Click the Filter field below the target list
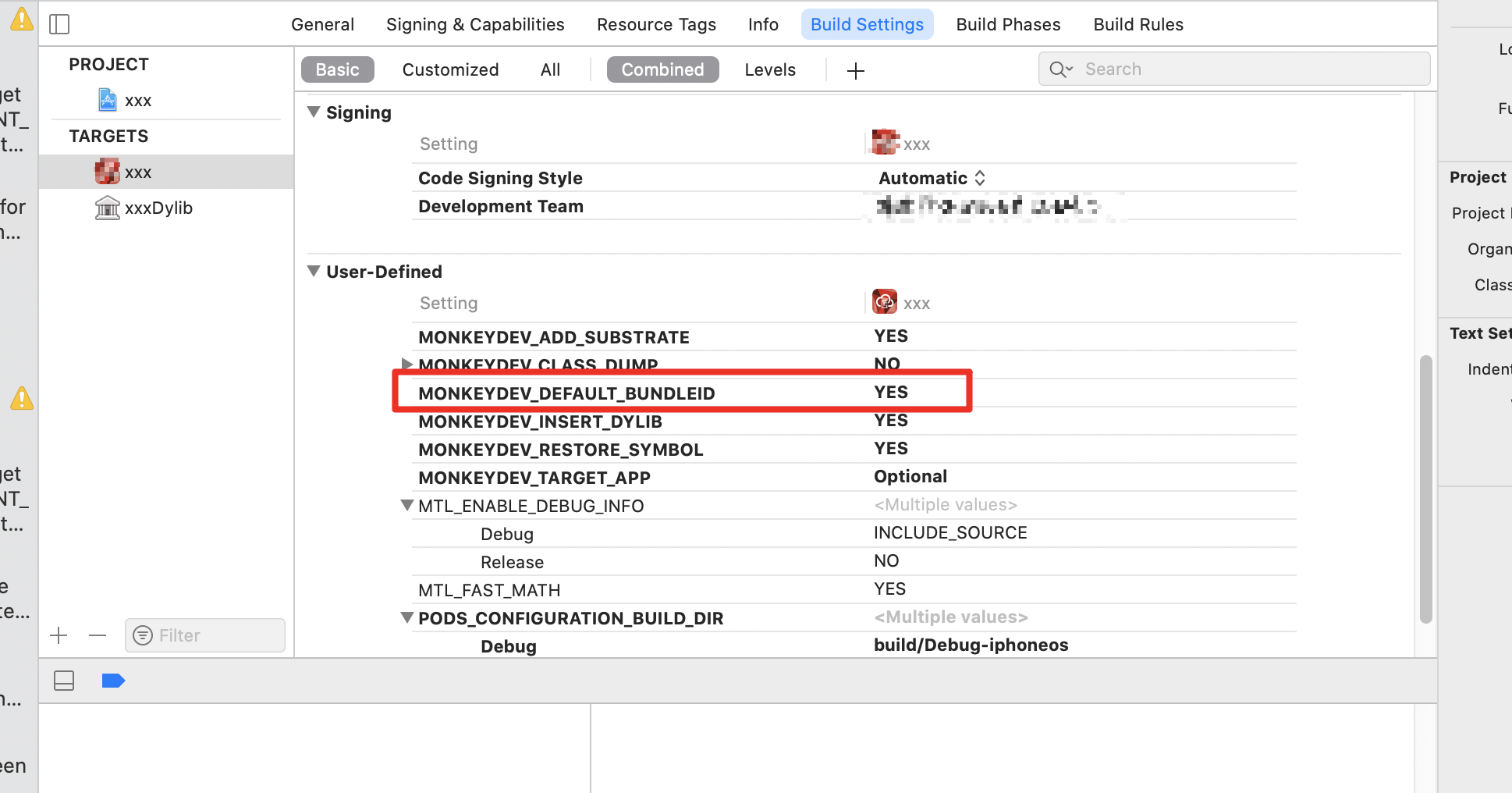Viewport: 1512px width, 793px height. click(204, 635)
